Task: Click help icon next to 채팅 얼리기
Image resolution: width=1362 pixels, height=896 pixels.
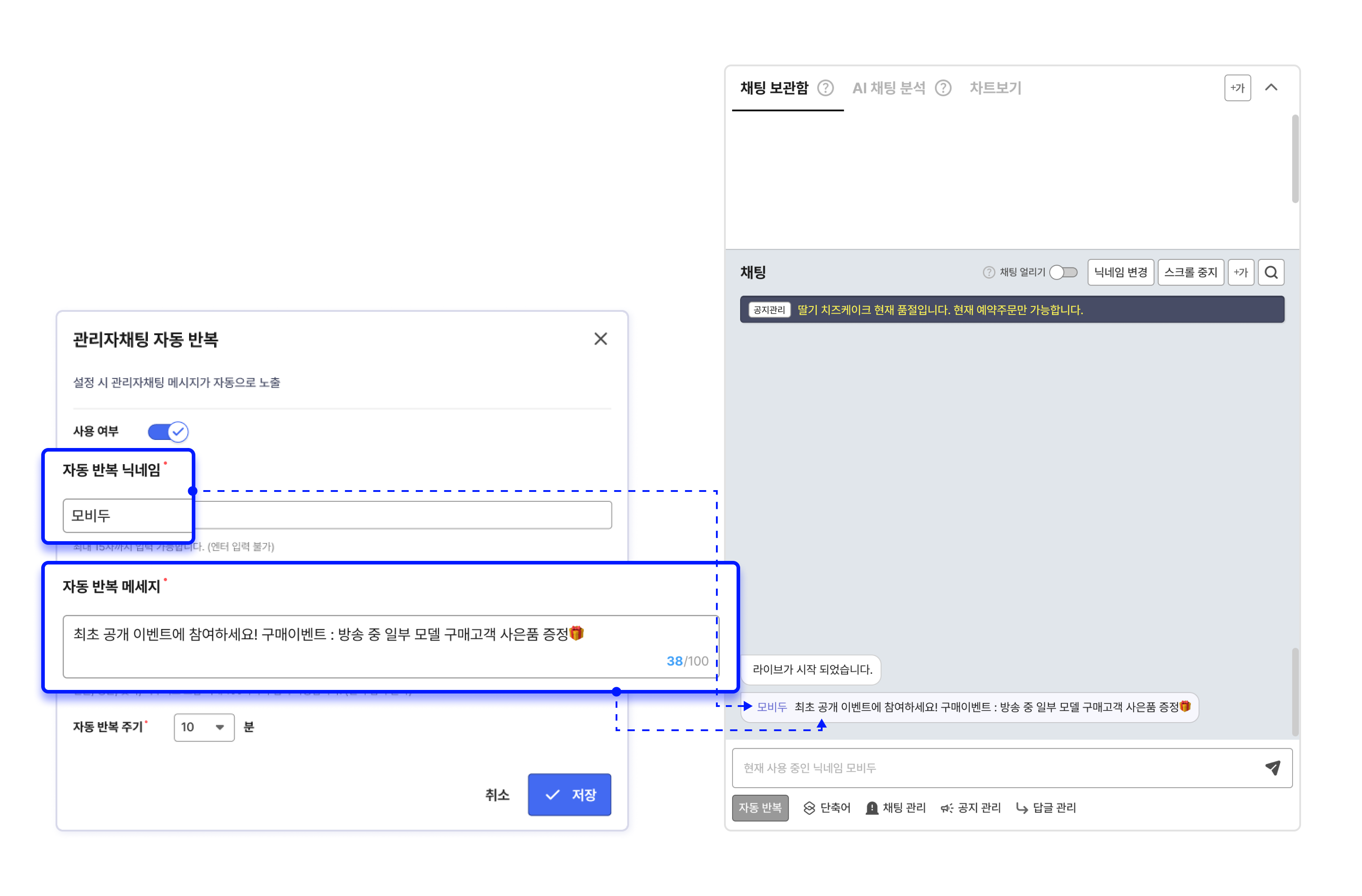Action: click(988, 272)
